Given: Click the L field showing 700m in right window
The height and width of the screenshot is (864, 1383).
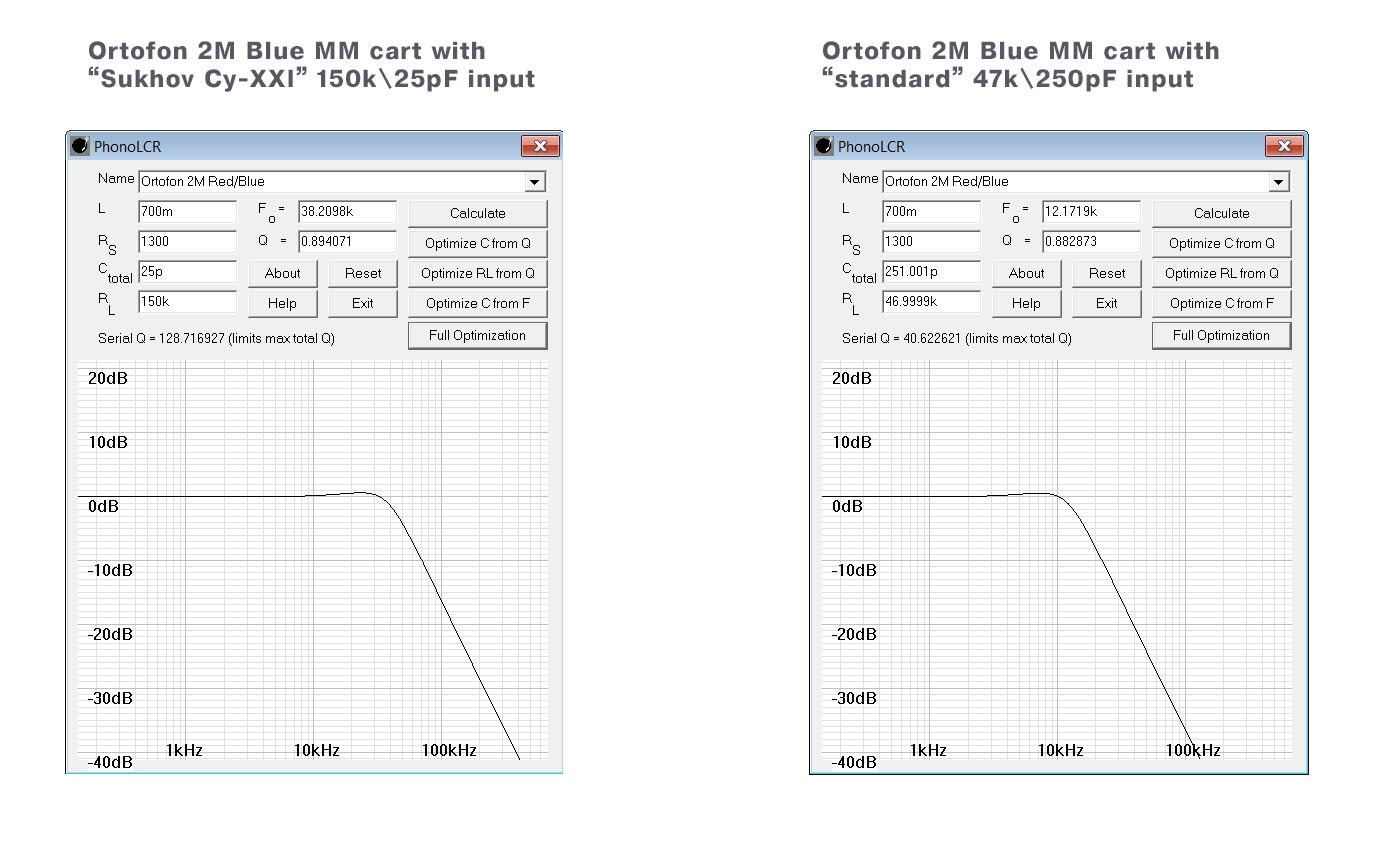Looking at the screenshot, I should (931, 212).
